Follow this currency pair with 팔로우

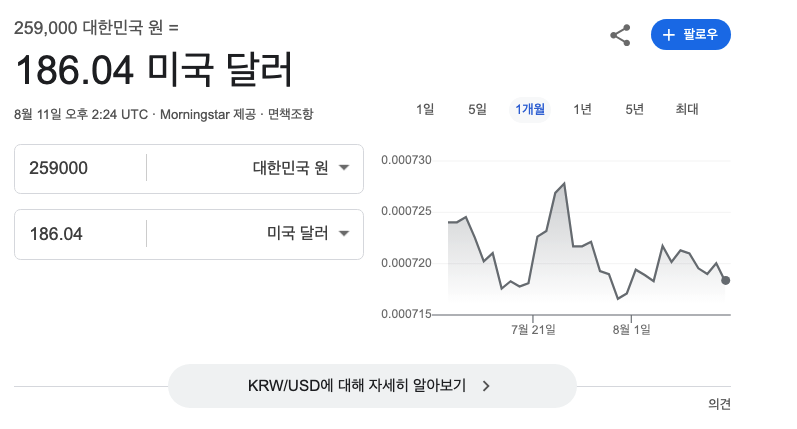(691, 35)
